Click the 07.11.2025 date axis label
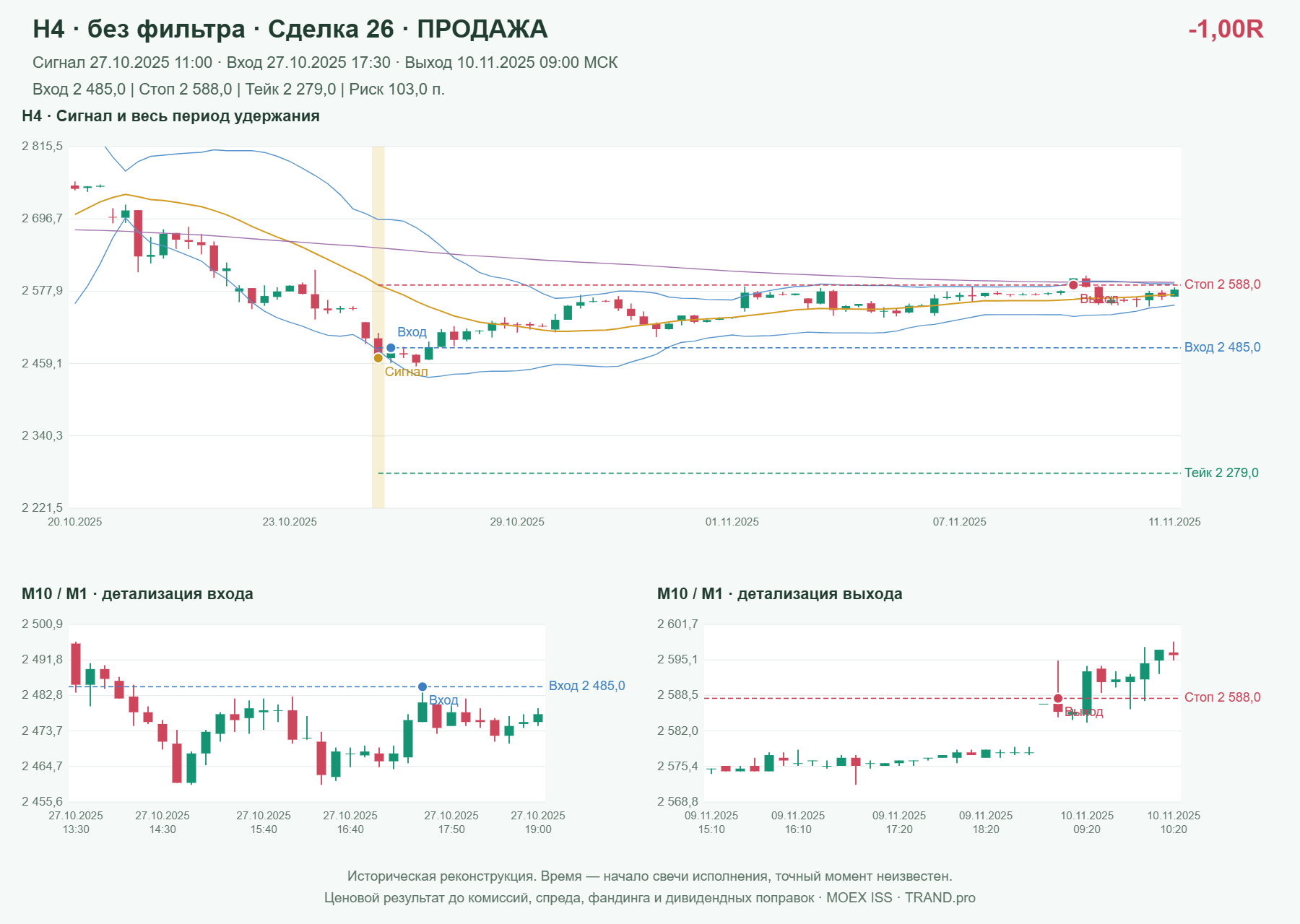This screenshot has width=1300, height=924. click(959, 522)
